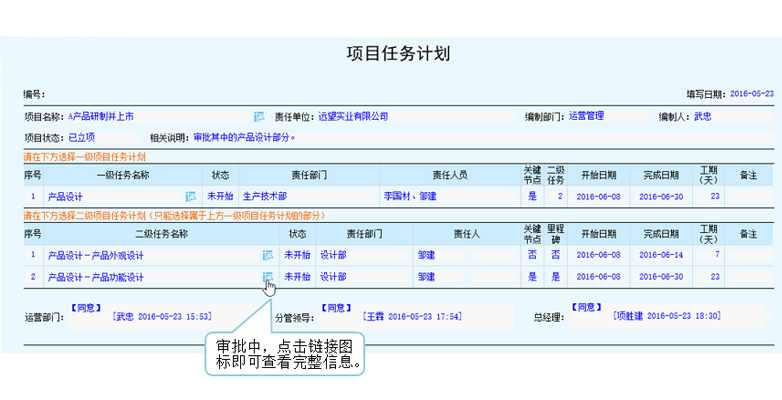Click 运营管理 in the 编制部门 field

586,117
